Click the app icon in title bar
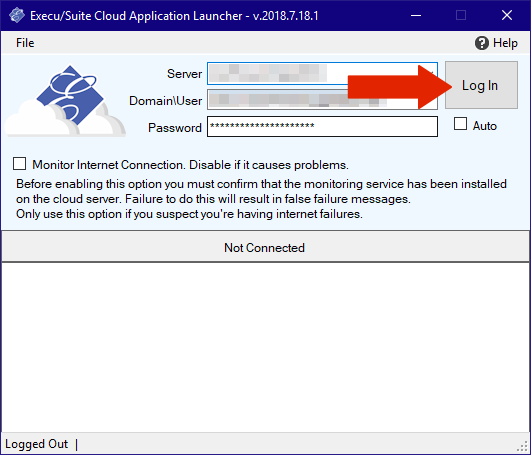 point(17,15)
